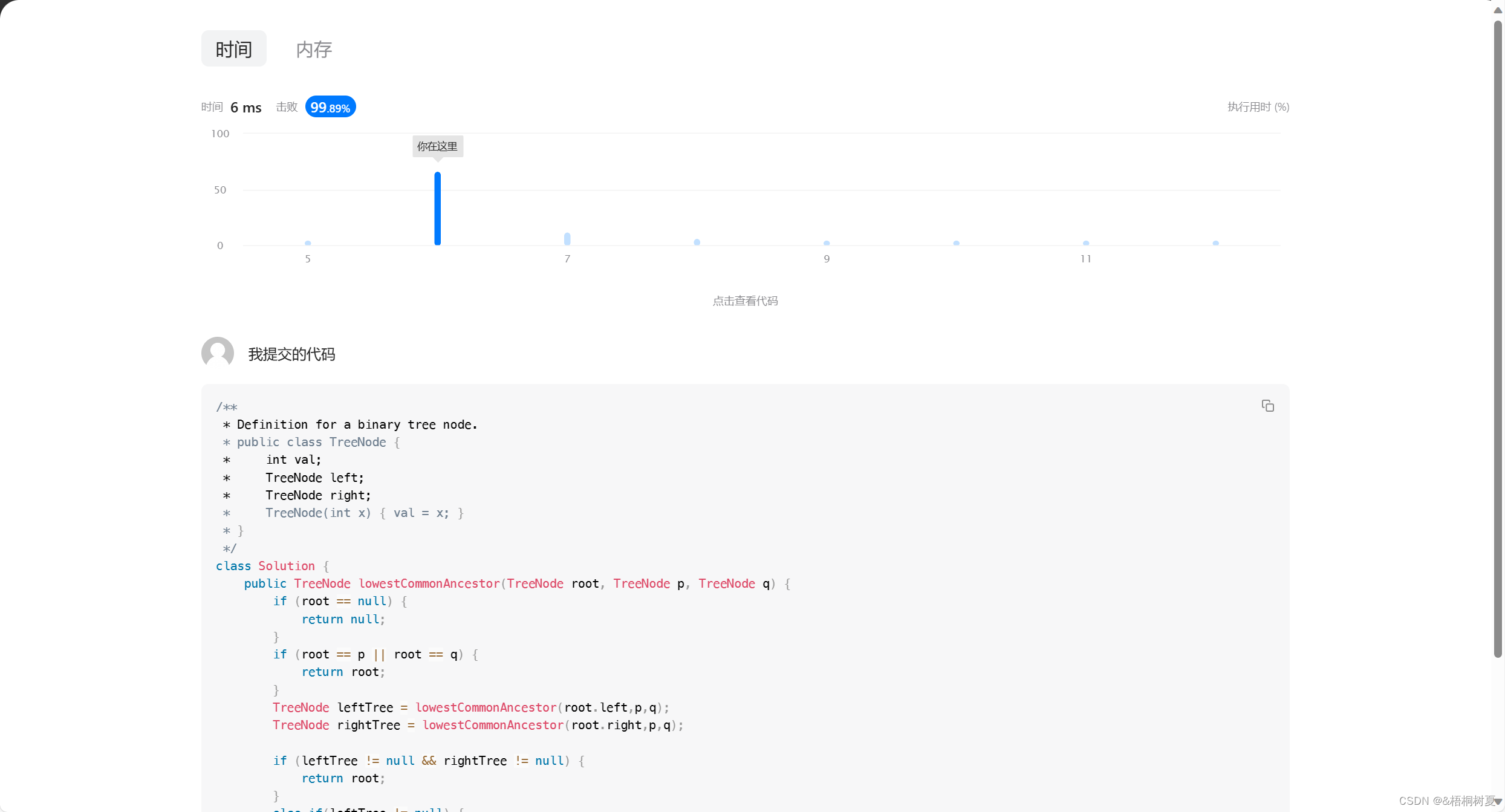Click the 'class Solution {' code line
This screenshot has width=1505, height=812.
[x=273, y=566]
